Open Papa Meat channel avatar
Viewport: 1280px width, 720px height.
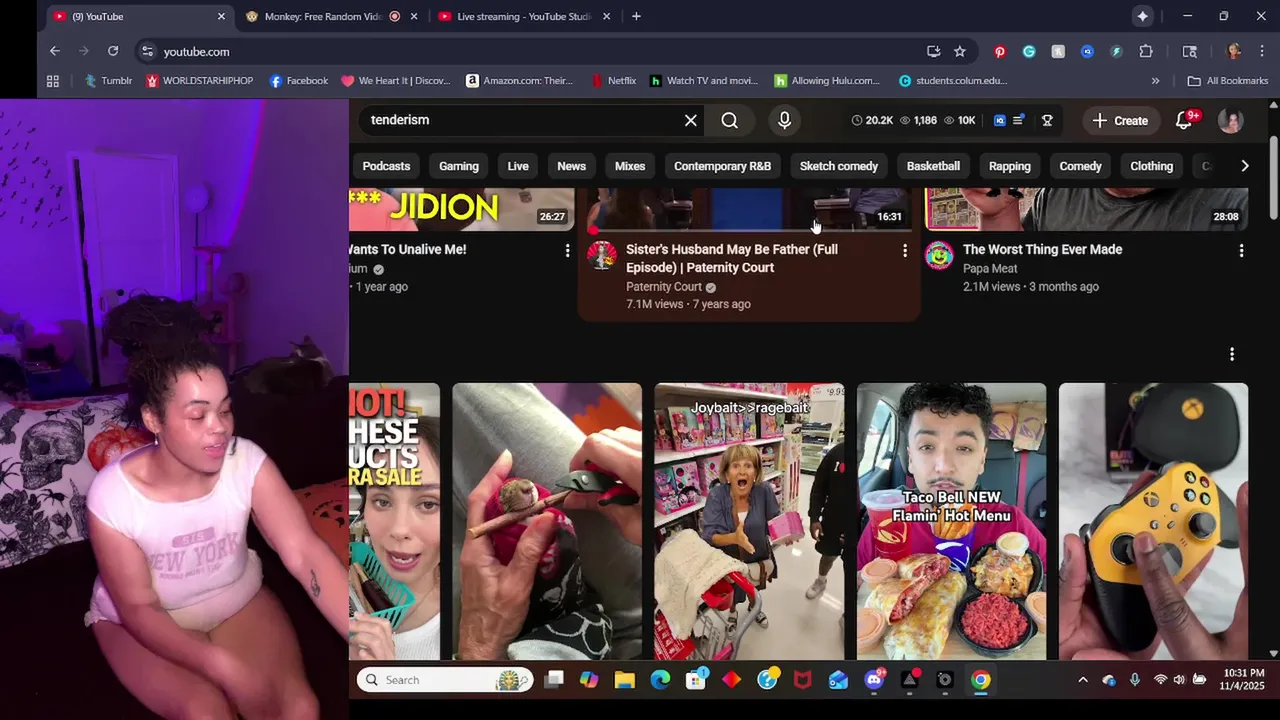[x=938, y=256]
